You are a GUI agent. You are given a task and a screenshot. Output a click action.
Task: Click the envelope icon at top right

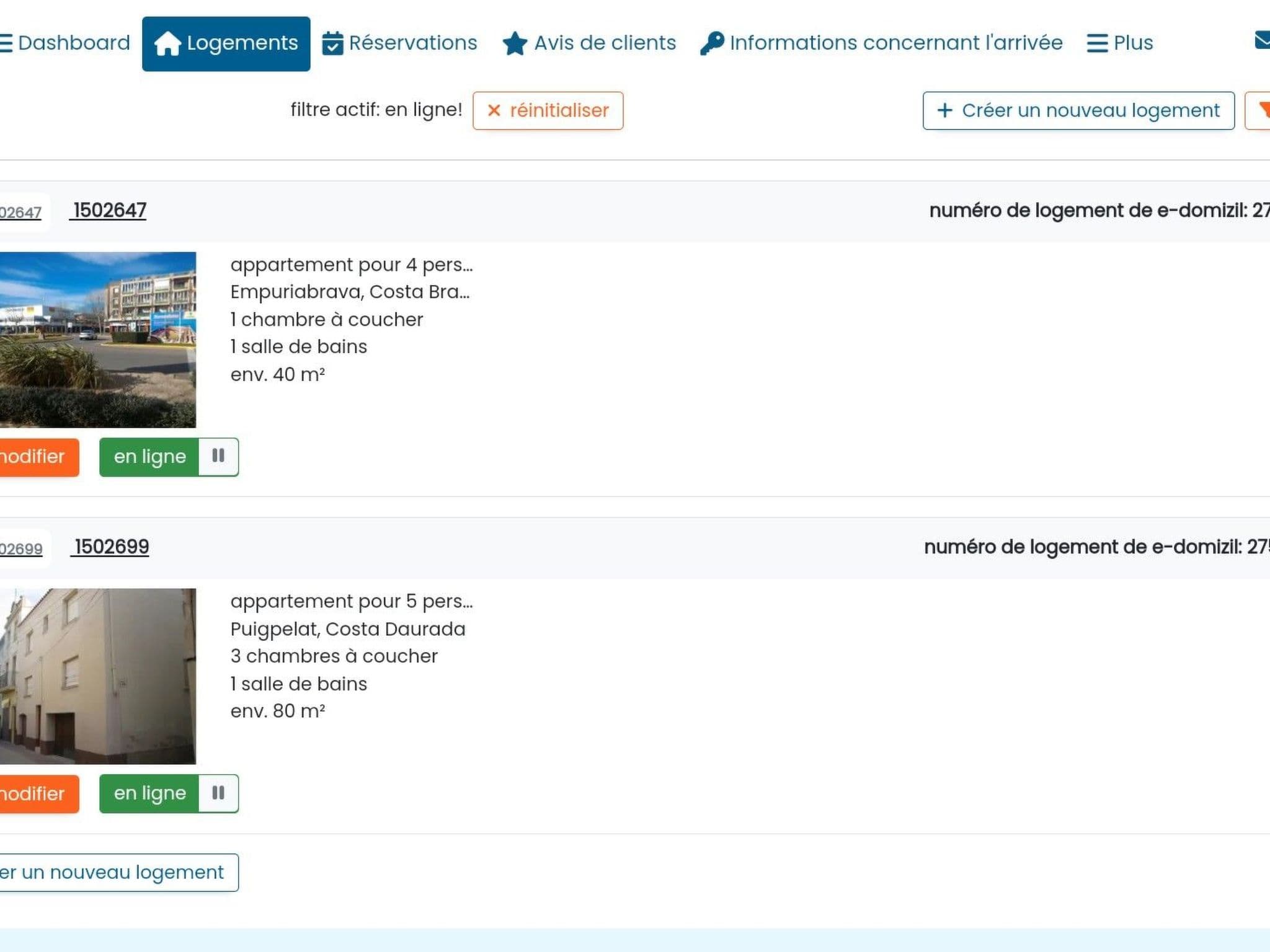click(1262, 40)
